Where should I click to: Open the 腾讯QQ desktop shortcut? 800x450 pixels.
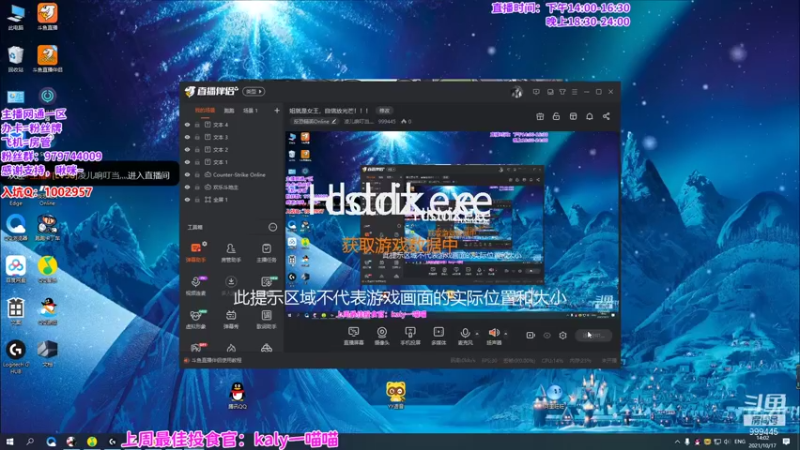click(x=237, y=396)
